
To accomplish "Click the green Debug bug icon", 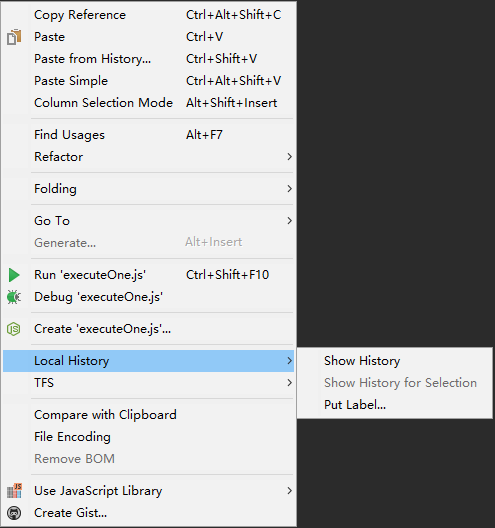I will 14,297.
